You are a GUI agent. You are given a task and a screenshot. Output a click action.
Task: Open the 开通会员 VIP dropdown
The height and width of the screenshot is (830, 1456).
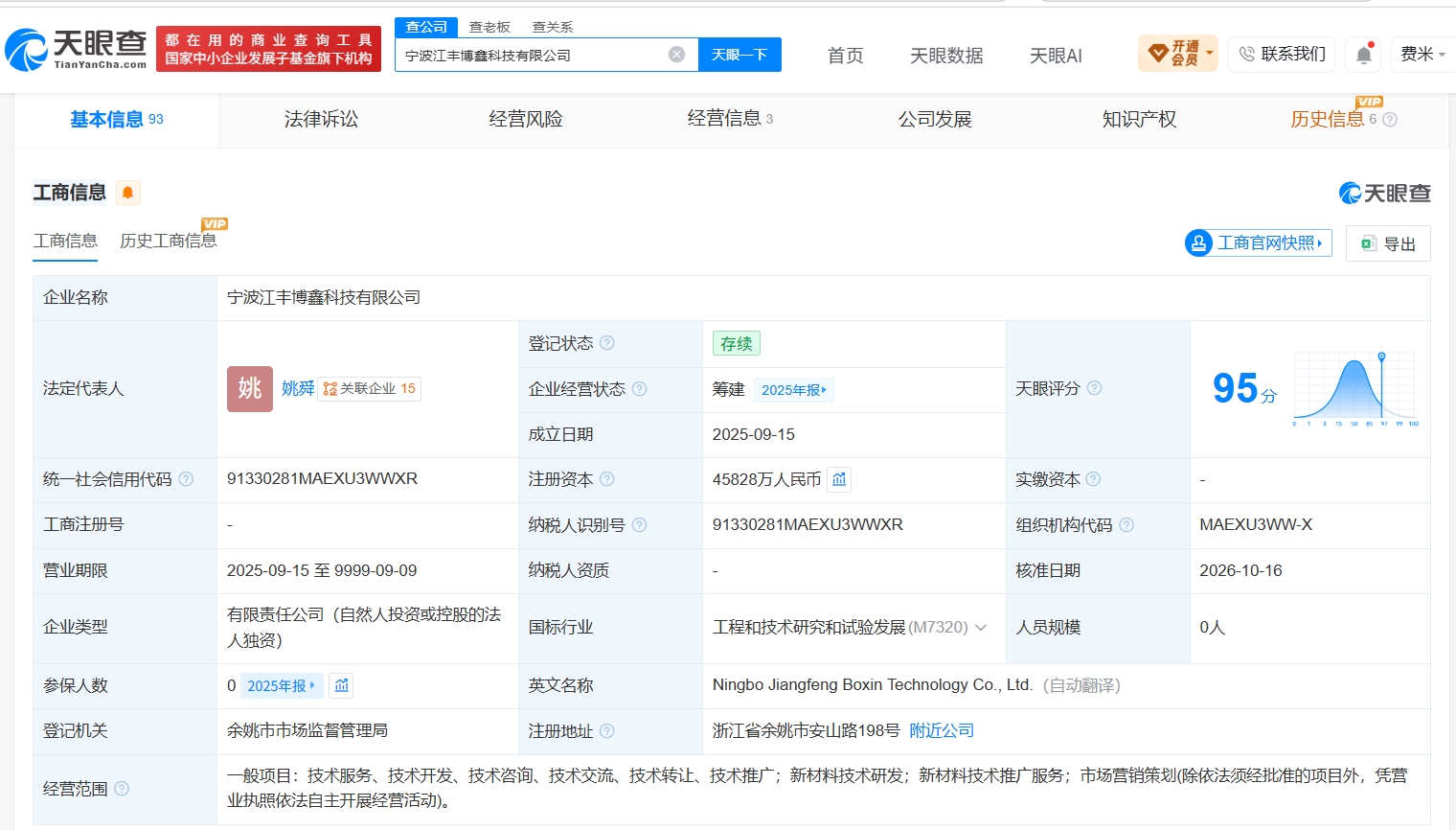pyautogui.click(x=1177, y=54)
